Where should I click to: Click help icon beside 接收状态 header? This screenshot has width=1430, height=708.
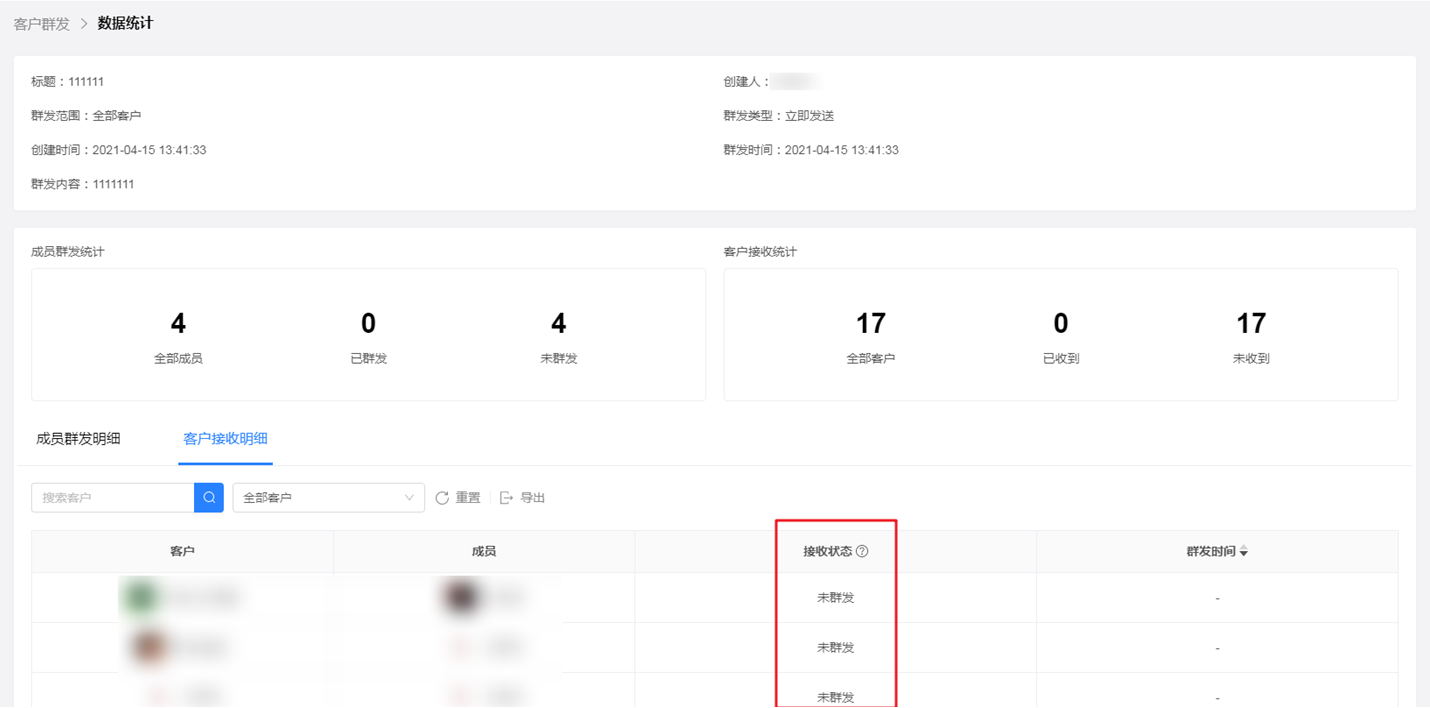tap(862, 551)
